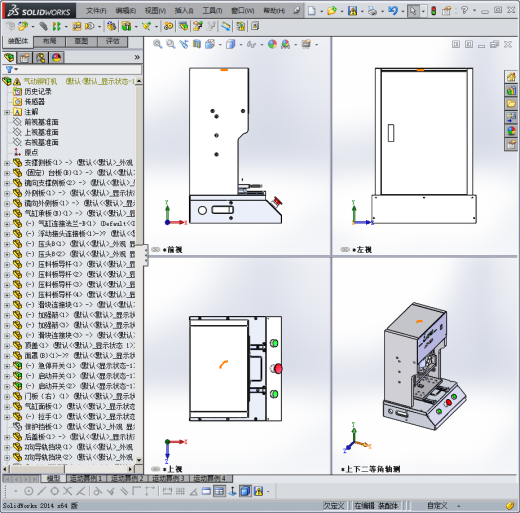Select the 原点 origin item in tree
520x513 pixels.
[31, 152]
